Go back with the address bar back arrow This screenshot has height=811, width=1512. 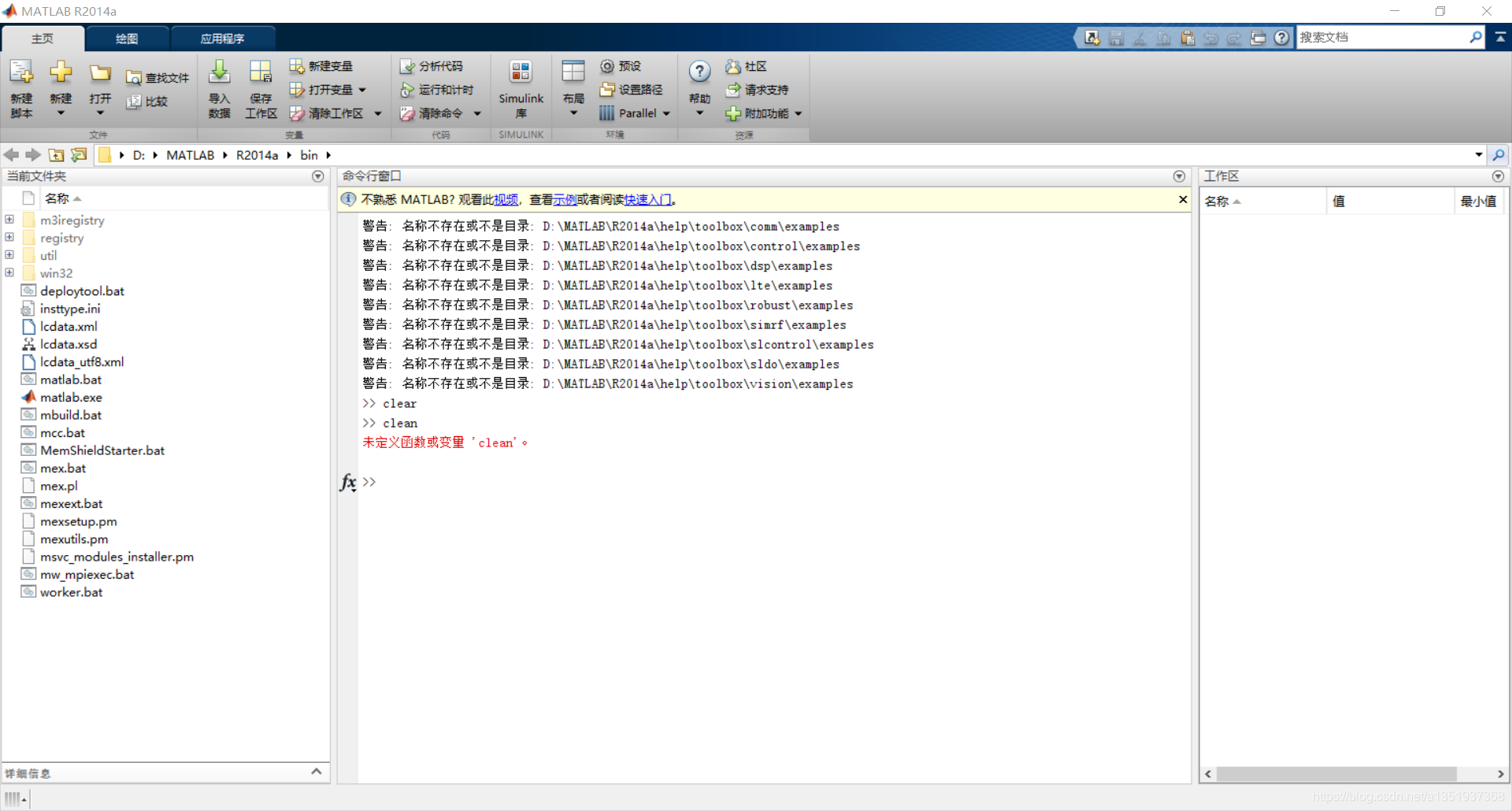point(11,155)
